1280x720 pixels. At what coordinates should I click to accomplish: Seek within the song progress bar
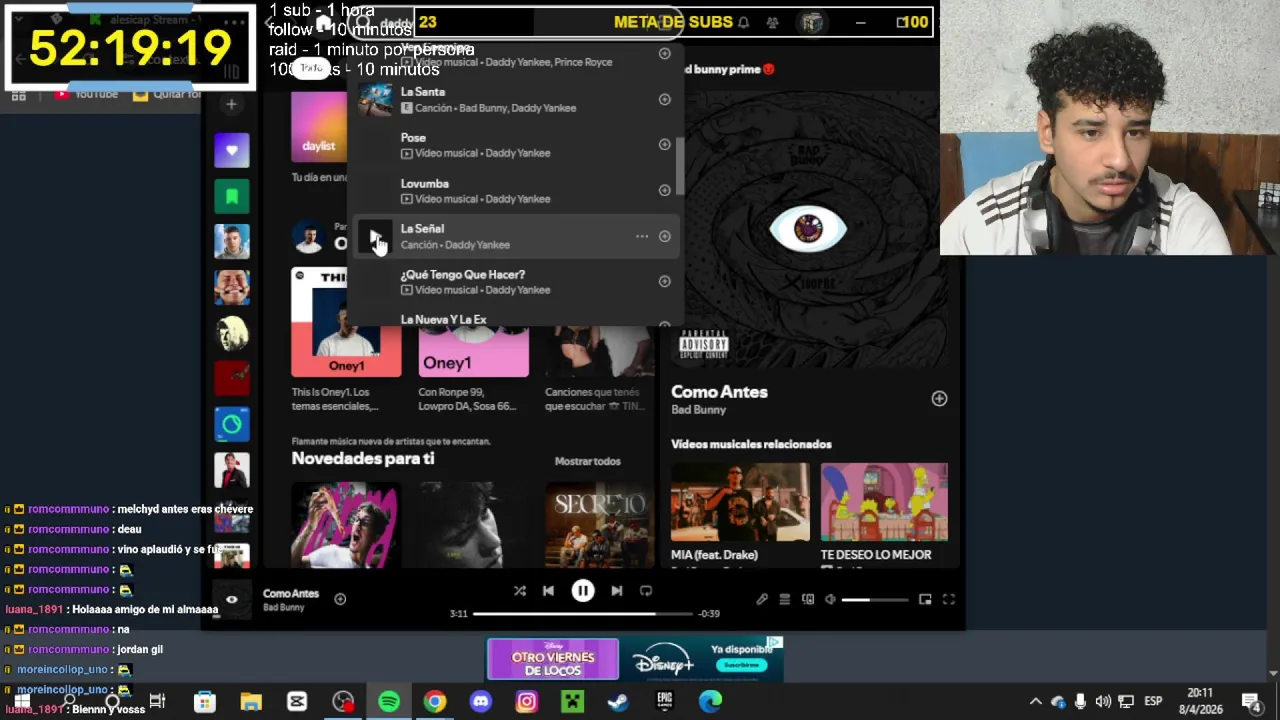583,613
